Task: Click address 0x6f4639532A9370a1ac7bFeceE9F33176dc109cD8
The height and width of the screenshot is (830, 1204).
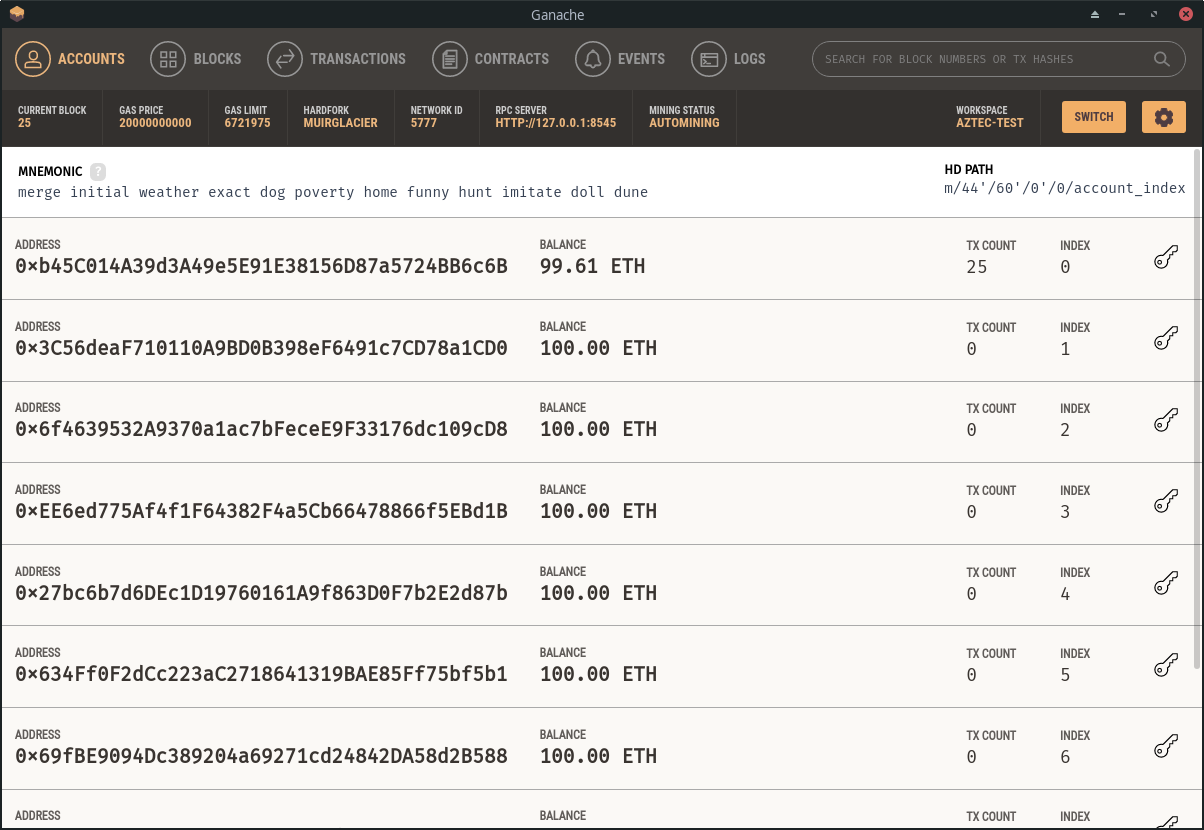Action: 262,430
